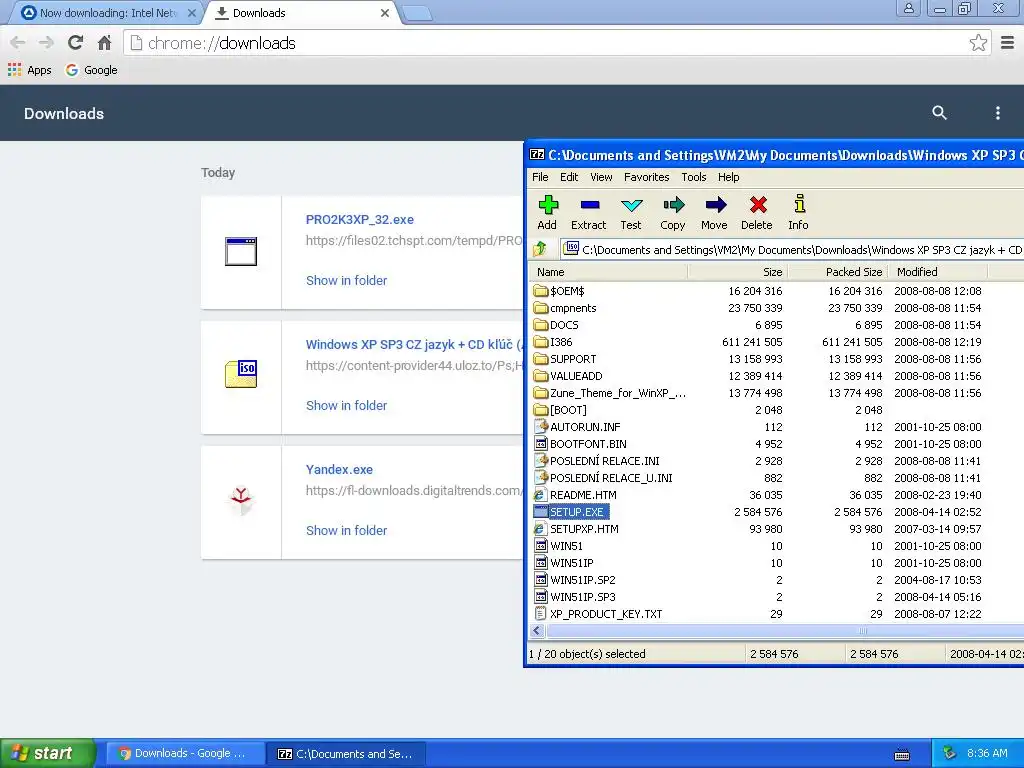Screen dimensions: 1024x768
Task: Sort by the Modified column
Action: [x=938, y=272]
